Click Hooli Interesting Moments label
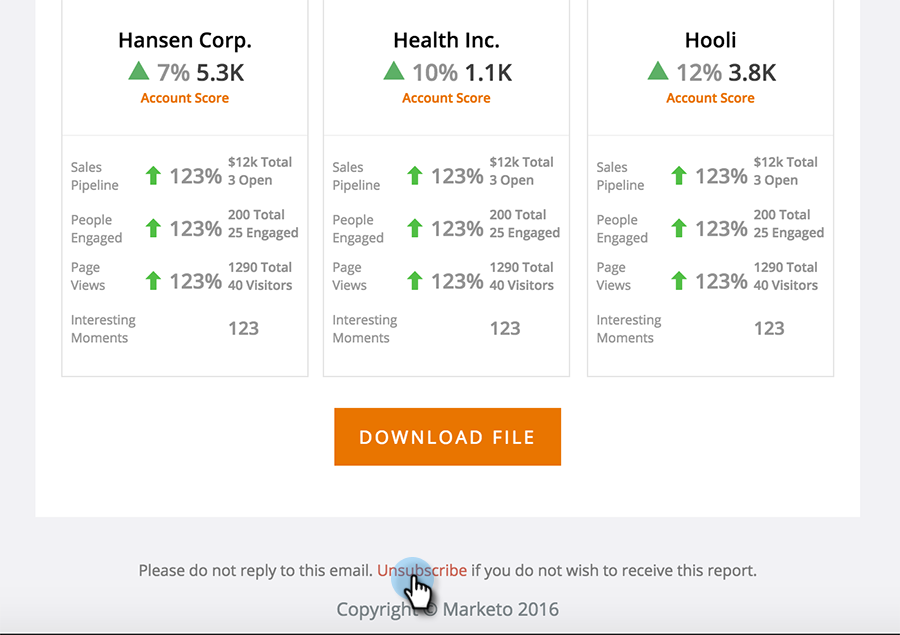 [629, 329]
